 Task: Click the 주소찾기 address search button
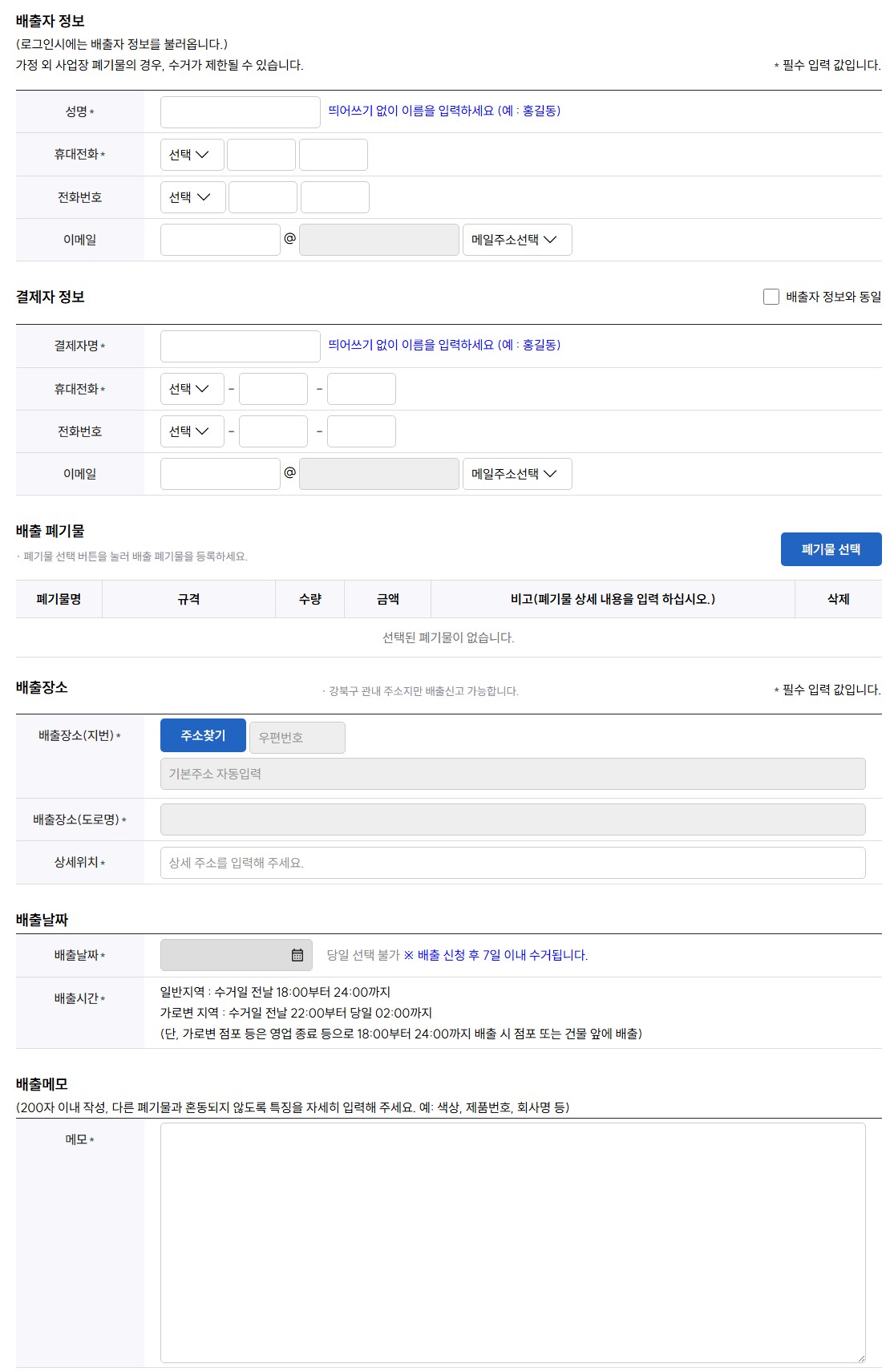[x=202, y=736]
